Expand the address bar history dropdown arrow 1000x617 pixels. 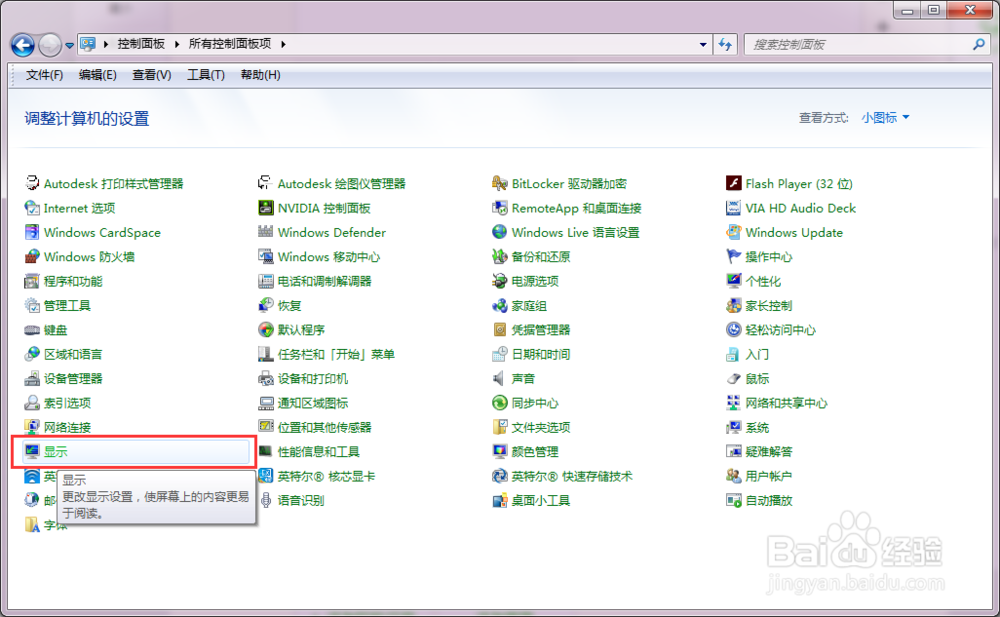click(x=703, y=44)
